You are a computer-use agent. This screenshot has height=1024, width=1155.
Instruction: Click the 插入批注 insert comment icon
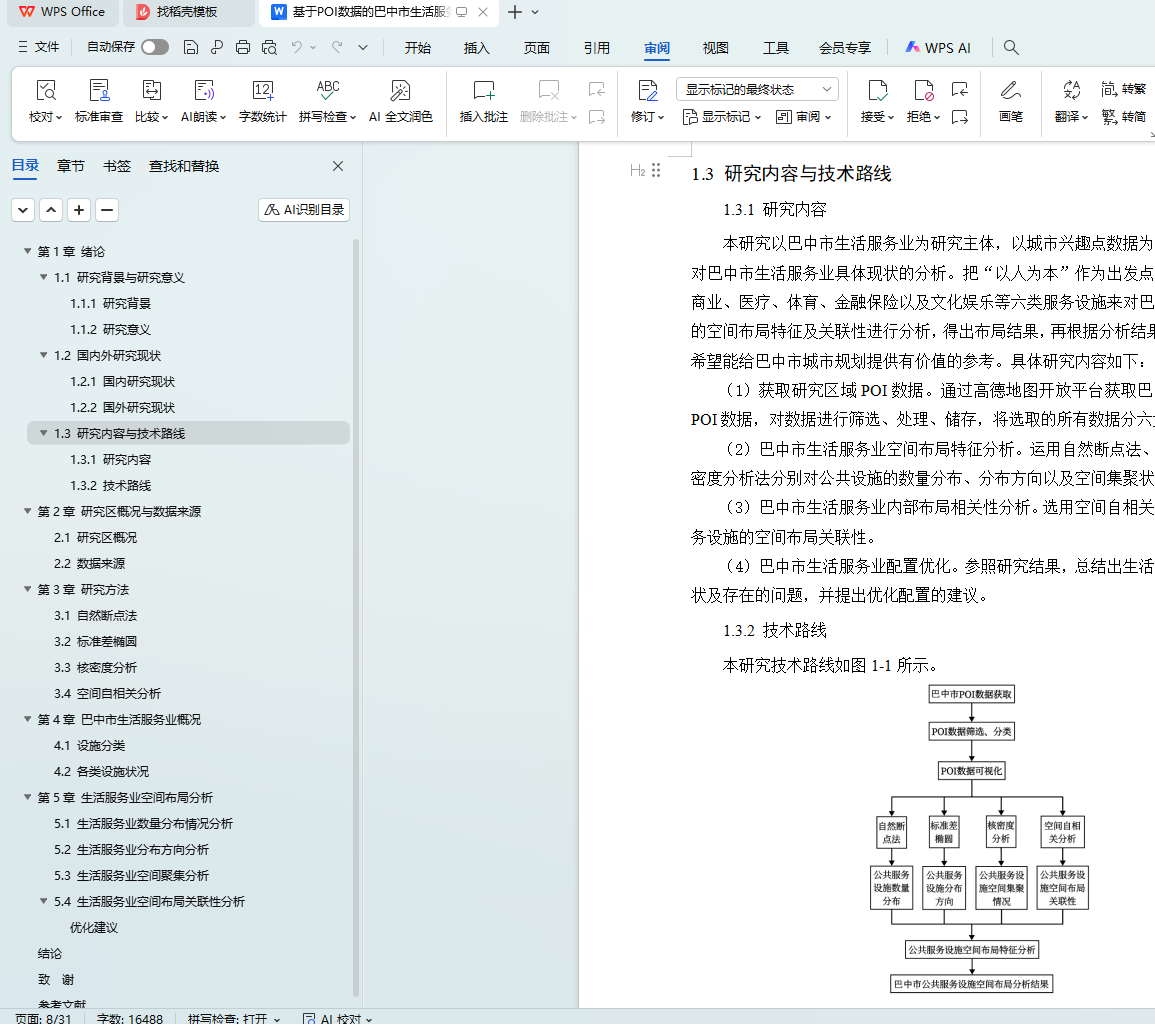point(484,92)
